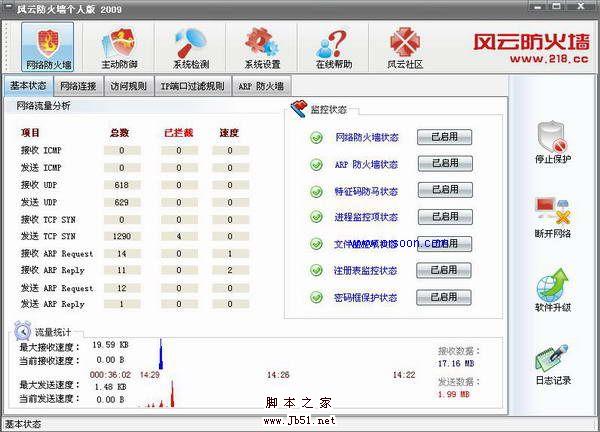The height and width of the screenshot is (432, 600).
Task: Click the title bar system menu icon
Action: coord(8,7)
